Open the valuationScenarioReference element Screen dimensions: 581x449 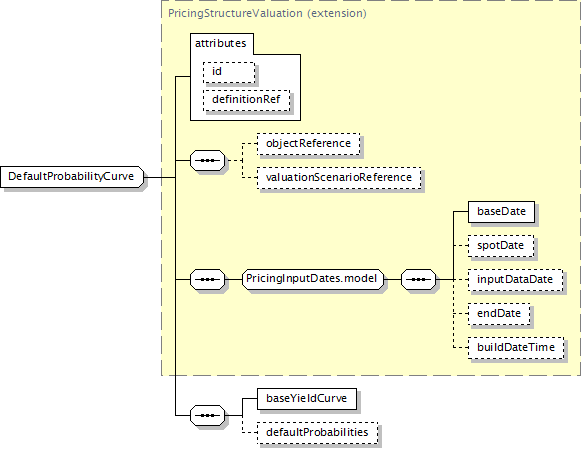click(x=339, y=178)
